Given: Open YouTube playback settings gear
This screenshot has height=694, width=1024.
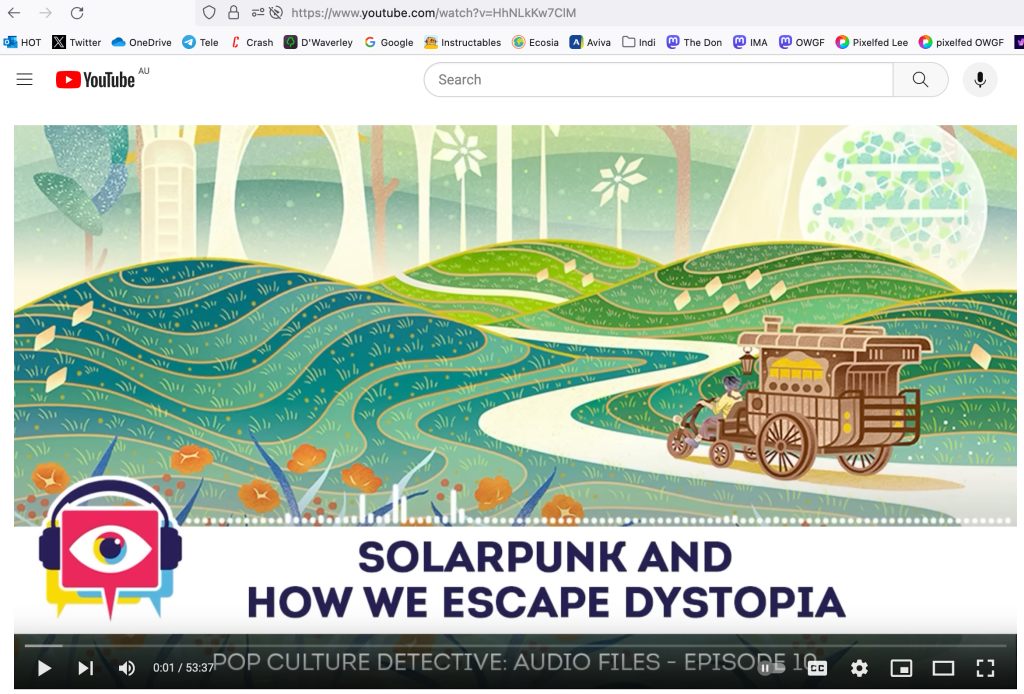Looking at the screenshot, I should pos(858,668).
